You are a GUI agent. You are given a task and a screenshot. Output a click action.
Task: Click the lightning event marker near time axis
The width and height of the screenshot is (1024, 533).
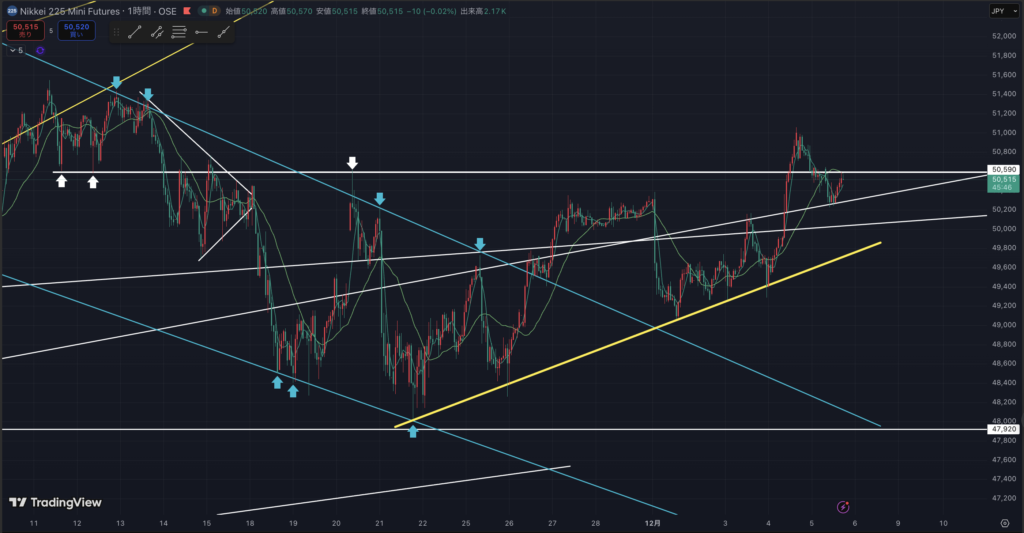coord(842,508)
